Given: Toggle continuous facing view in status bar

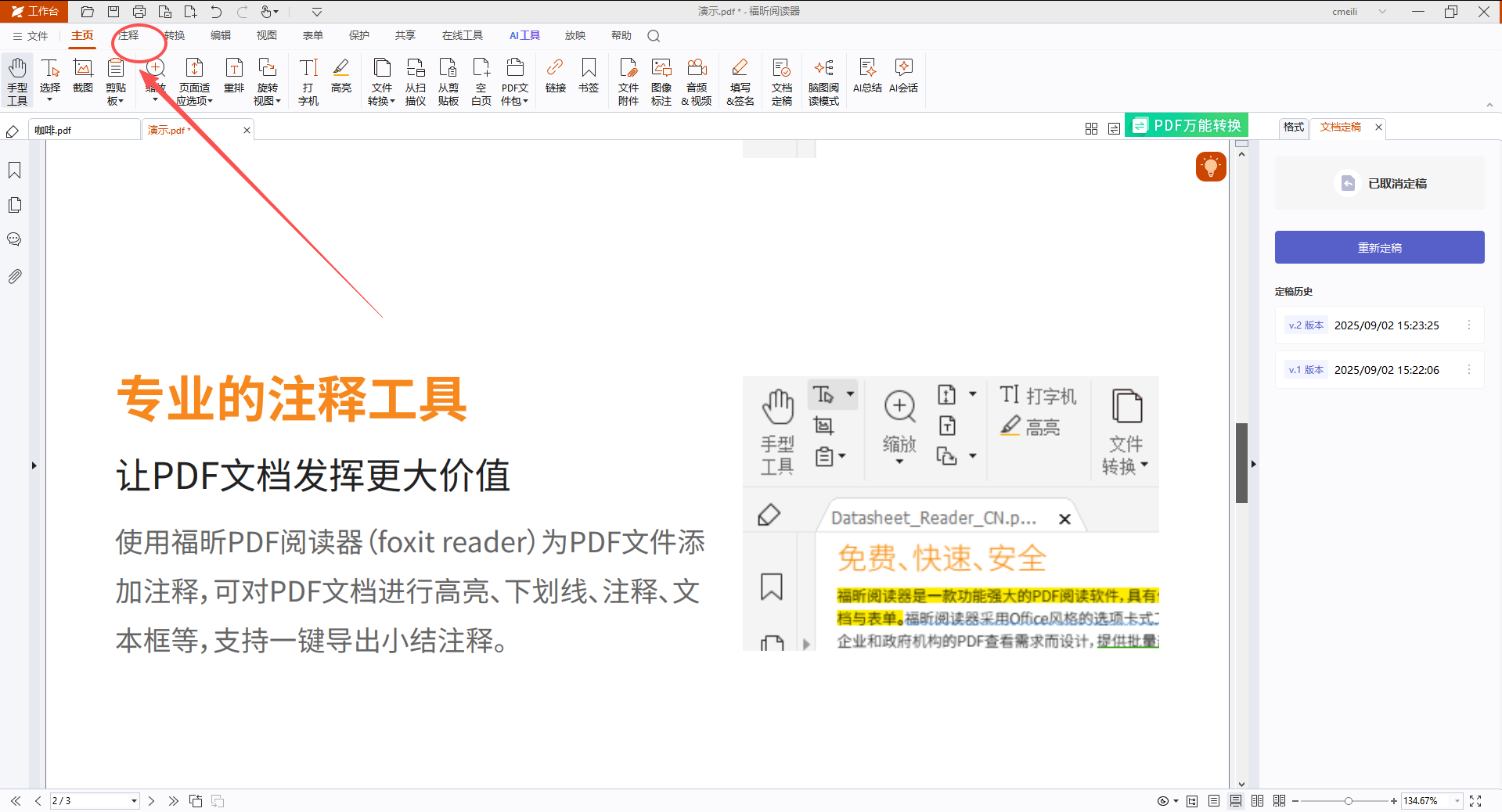Looking at the screenshot, I should click(x=1280, y=801).
